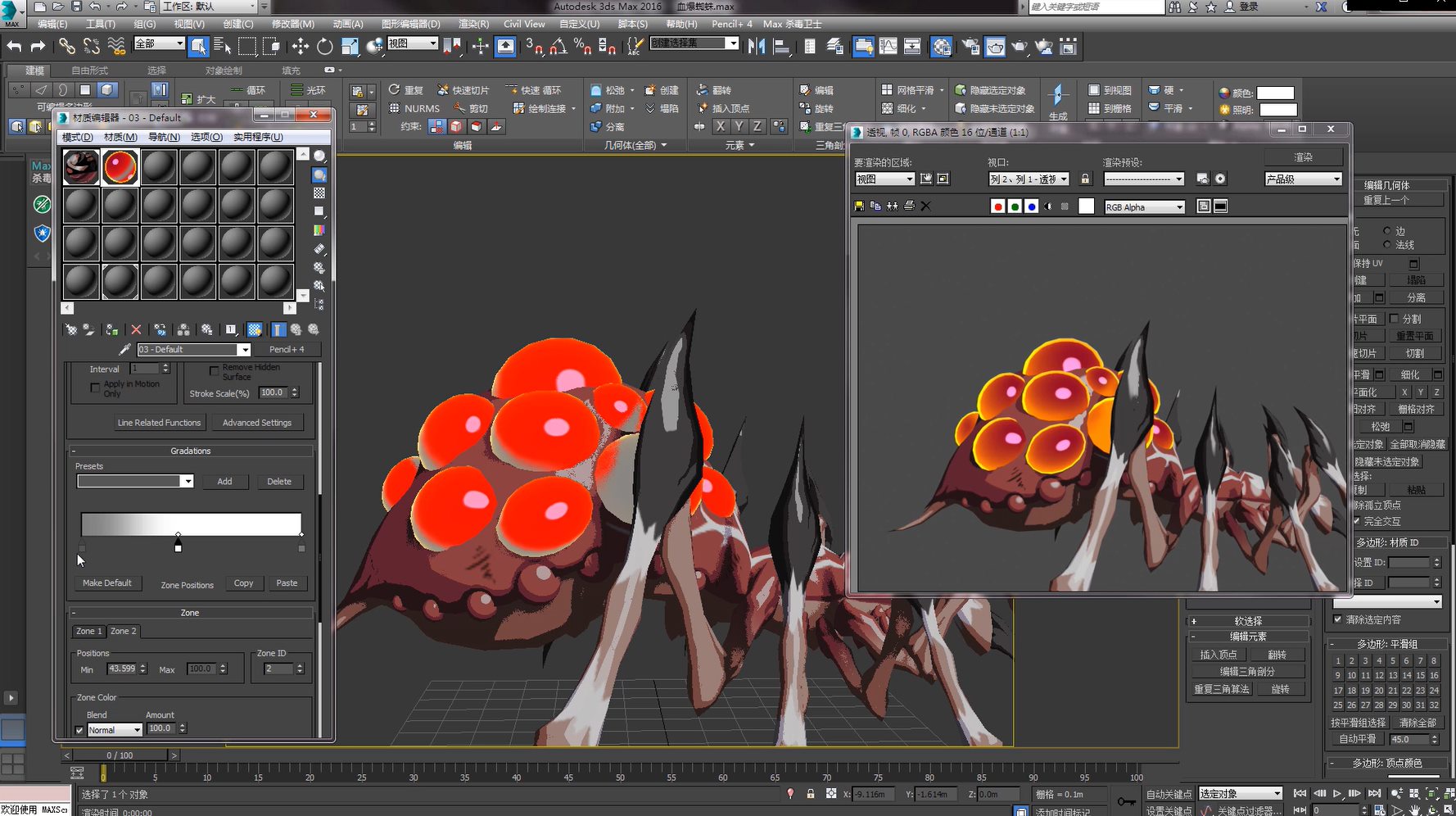
Task: Select the 边 radio button
Action: [1386, 231]
